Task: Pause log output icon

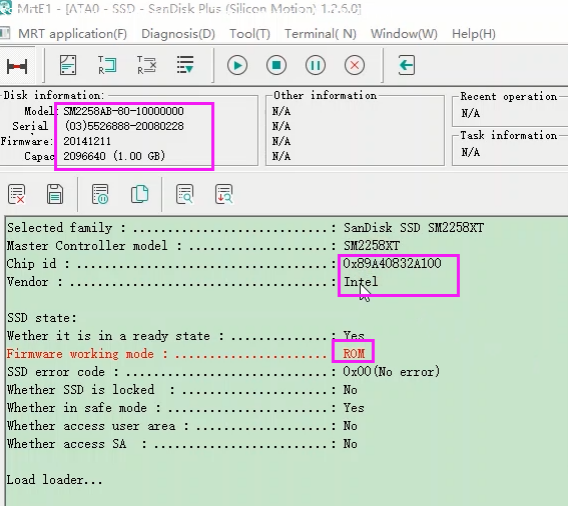Action: tap(100, 194)
